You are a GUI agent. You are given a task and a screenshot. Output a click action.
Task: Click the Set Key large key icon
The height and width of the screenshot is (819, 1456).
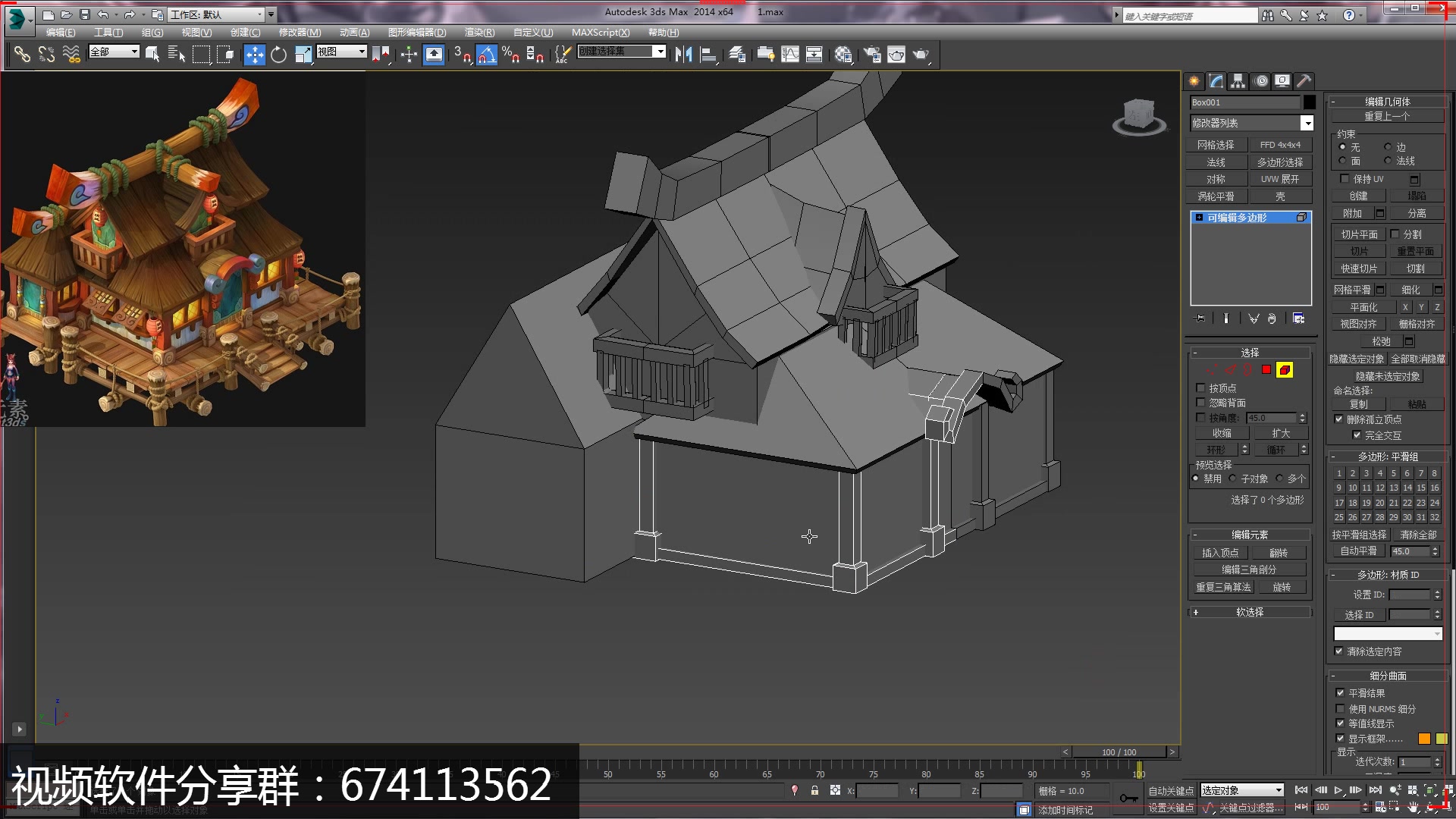coord(1128,798)
